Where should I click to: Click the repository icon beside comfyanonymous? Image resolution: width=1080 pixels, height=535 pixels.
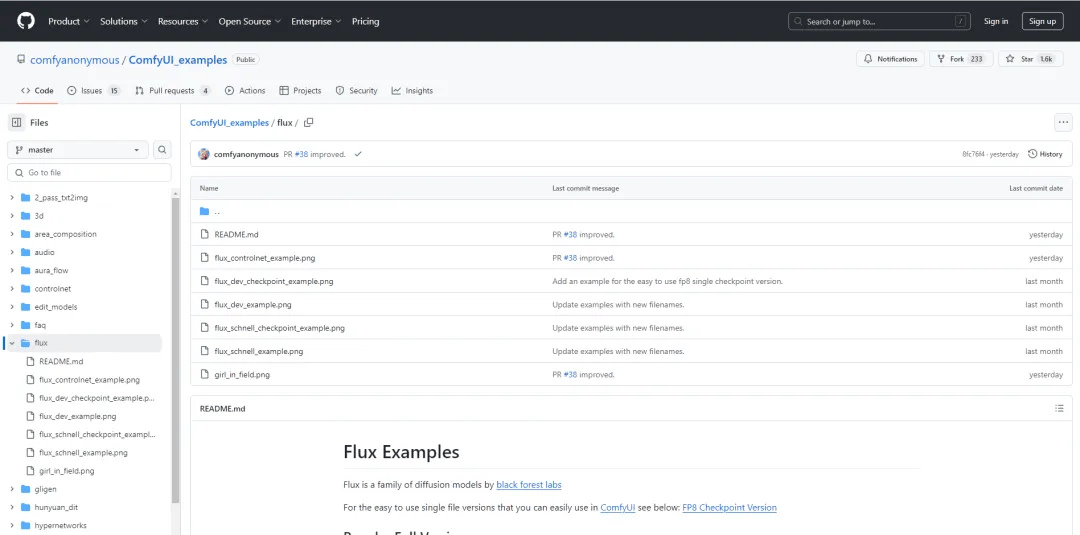(21, 60)
